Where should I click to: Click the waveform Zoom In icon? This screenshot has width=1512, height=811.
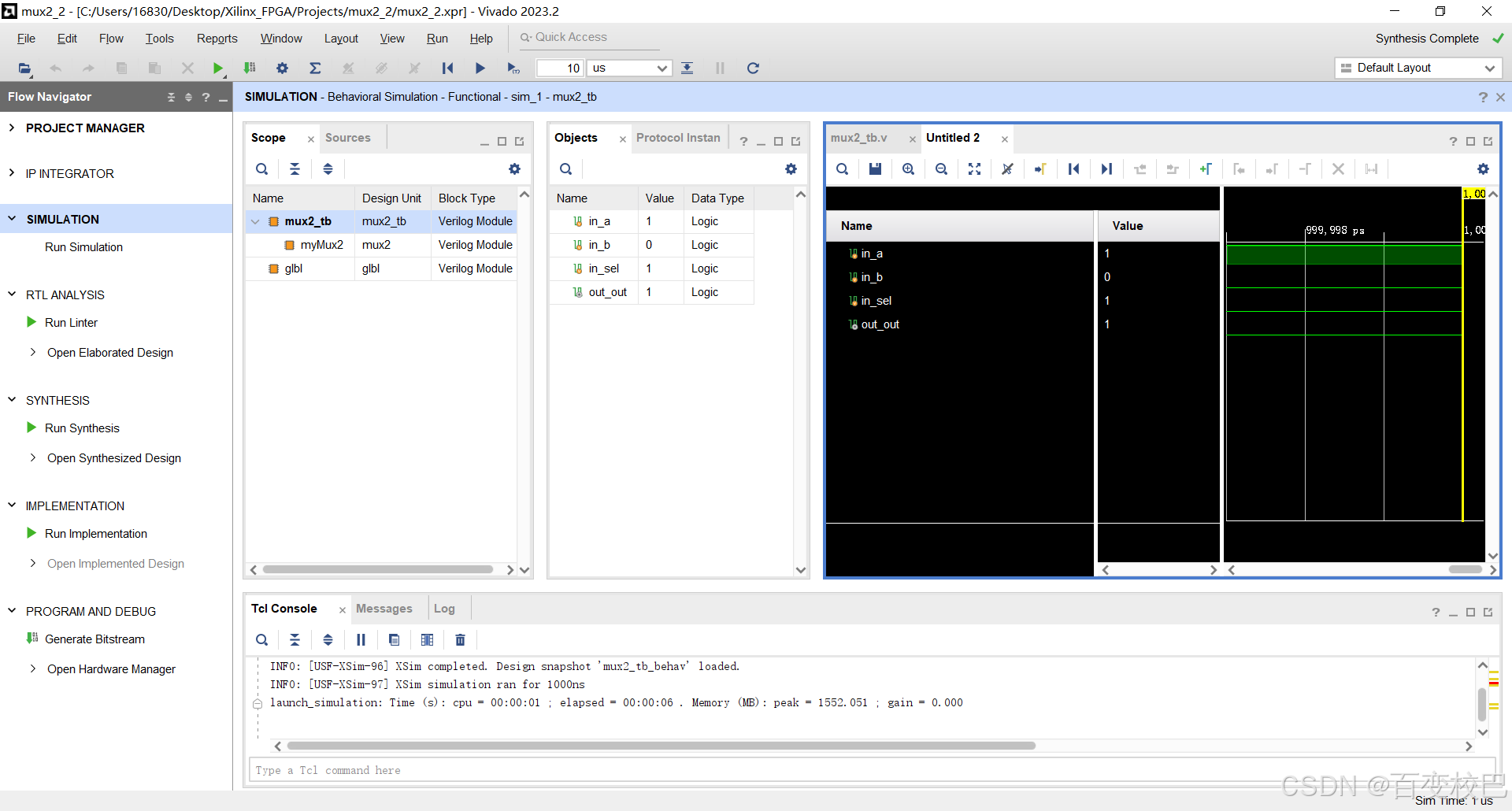908,168
